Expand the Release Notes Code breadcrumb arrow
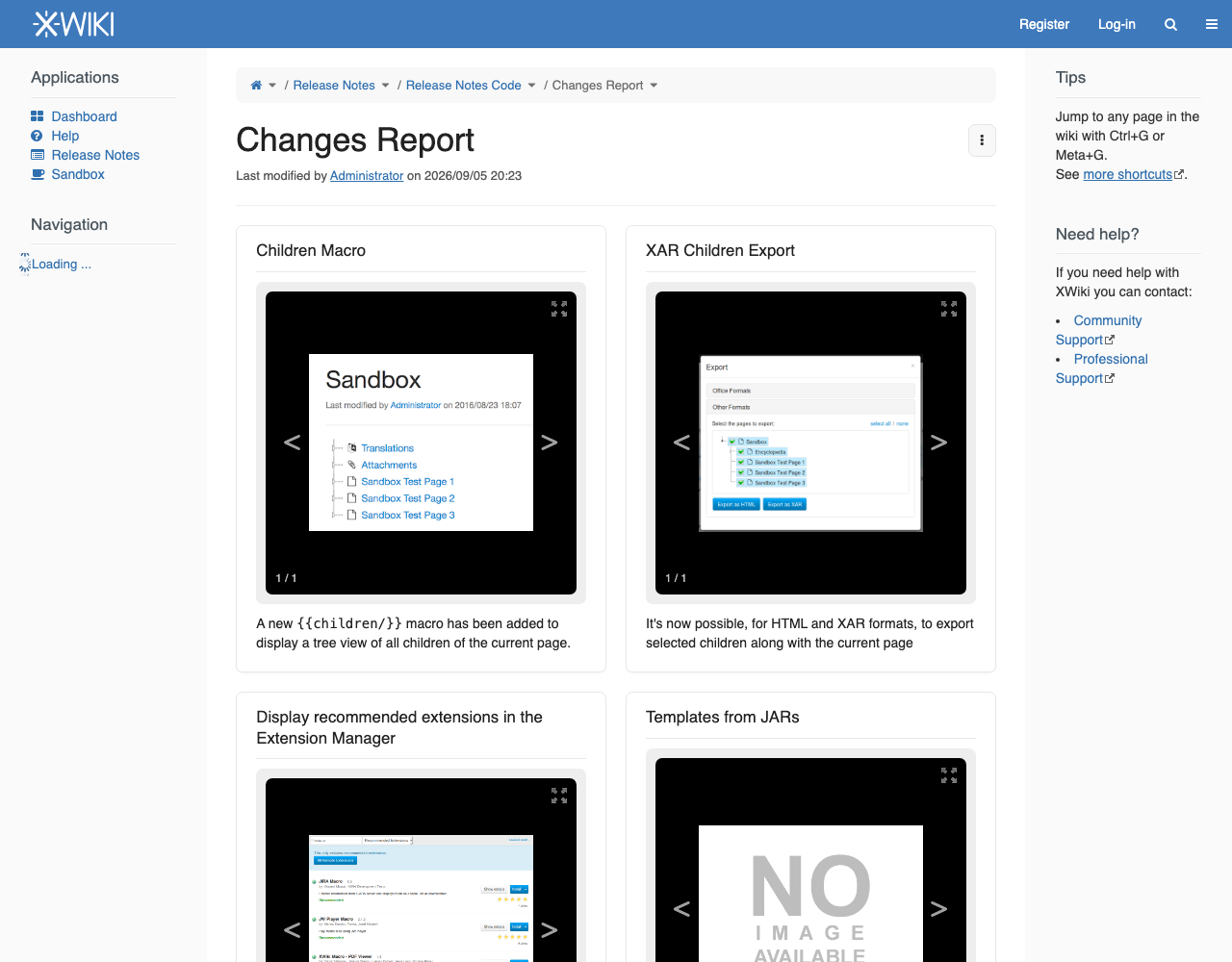The image size is (1232, 962). 531,86
